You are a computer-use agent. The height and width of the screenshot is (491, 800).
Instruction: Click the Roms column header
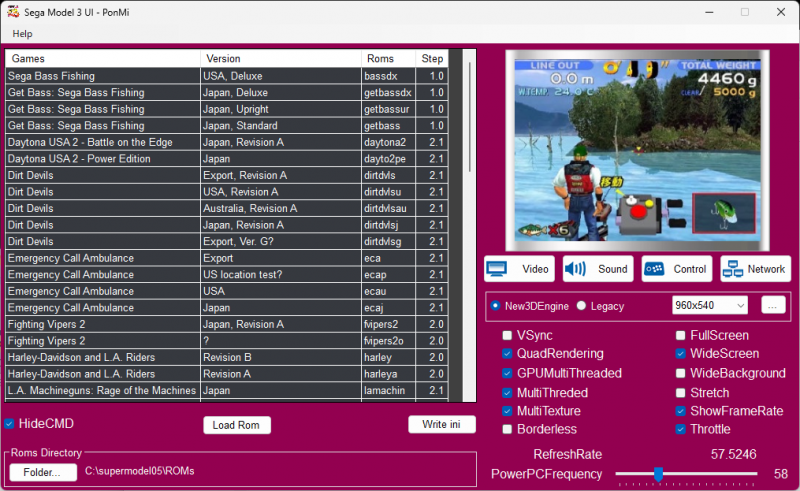click(388, 59)
